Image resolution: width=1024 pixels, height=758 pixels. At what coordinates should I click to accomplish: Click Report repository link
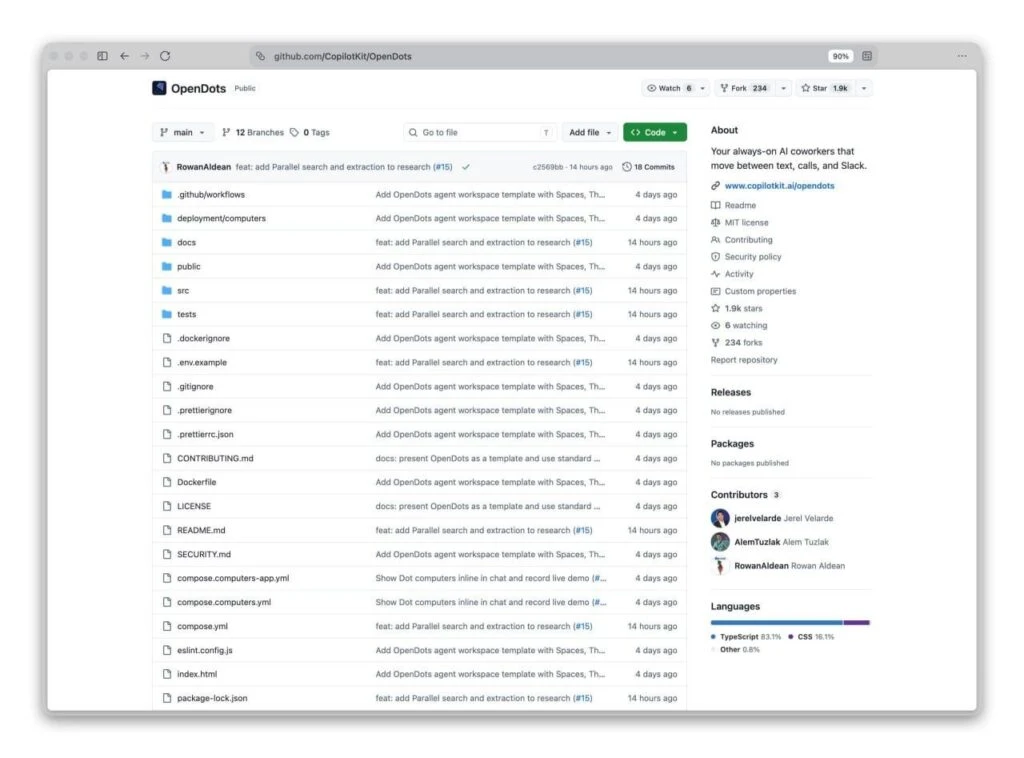(x=744, y=360)
